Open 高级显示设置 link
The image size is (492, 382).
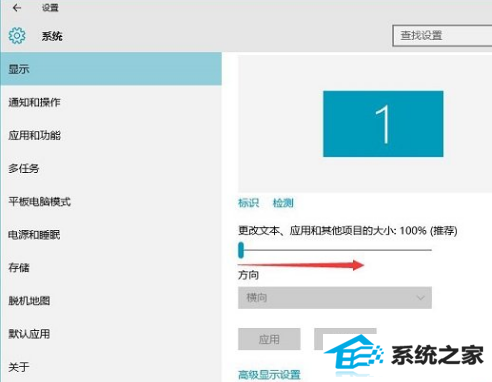click(x=269, y=375)
